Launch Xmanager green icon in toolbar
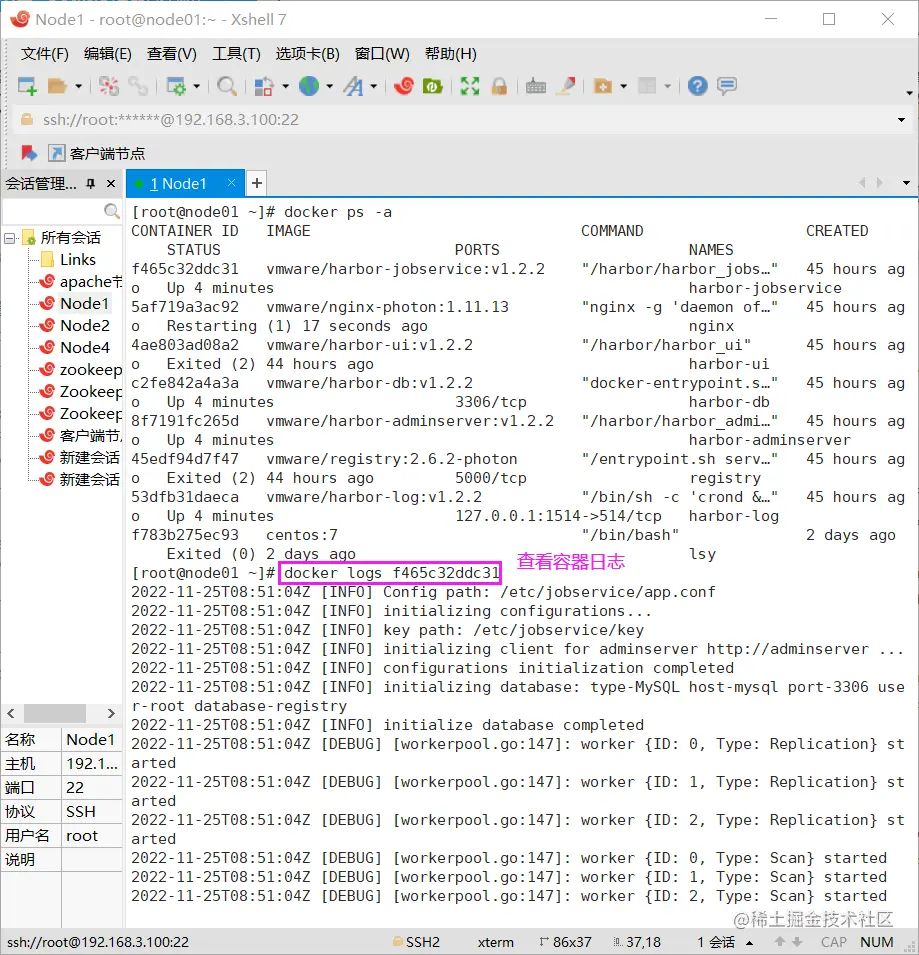Screen dimensions: 919x955 432,86
